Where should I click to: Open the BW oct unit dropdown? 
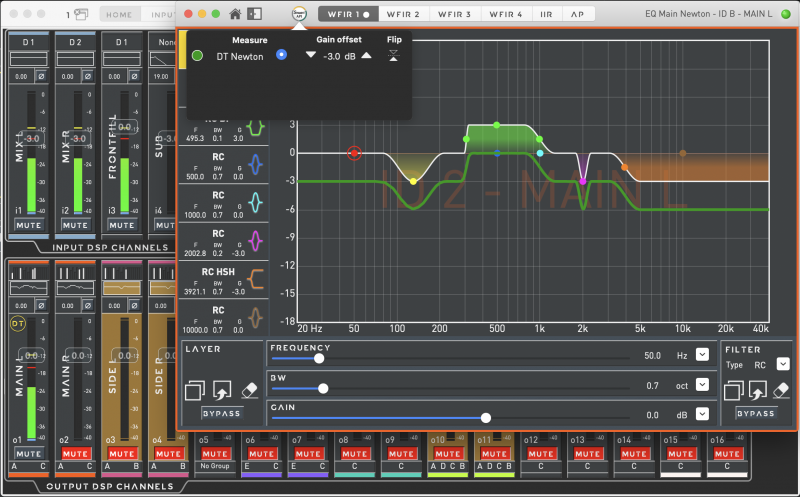click(702, 385)
